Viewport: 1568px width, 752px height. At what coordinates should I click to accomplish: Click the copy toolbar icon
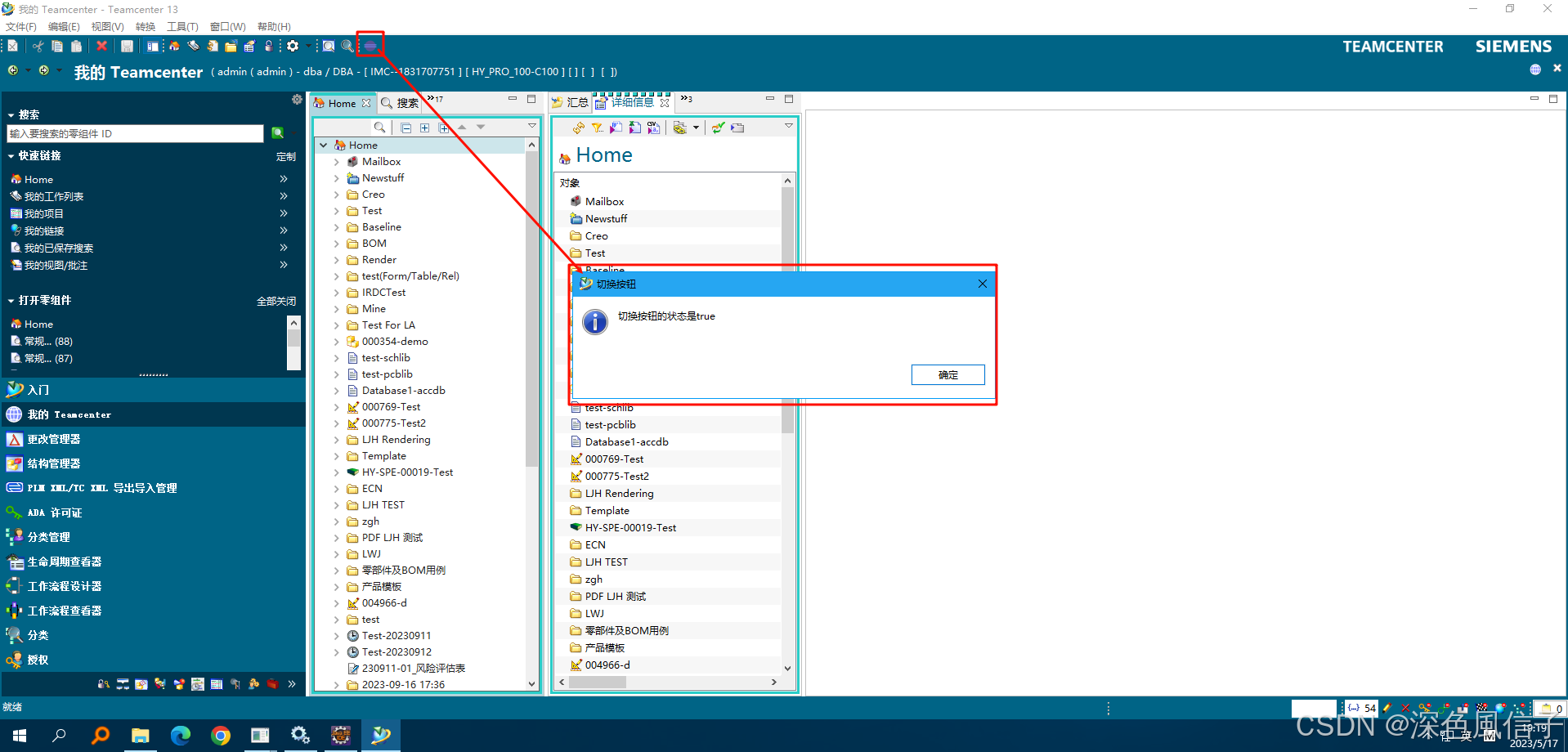(57, 47)
